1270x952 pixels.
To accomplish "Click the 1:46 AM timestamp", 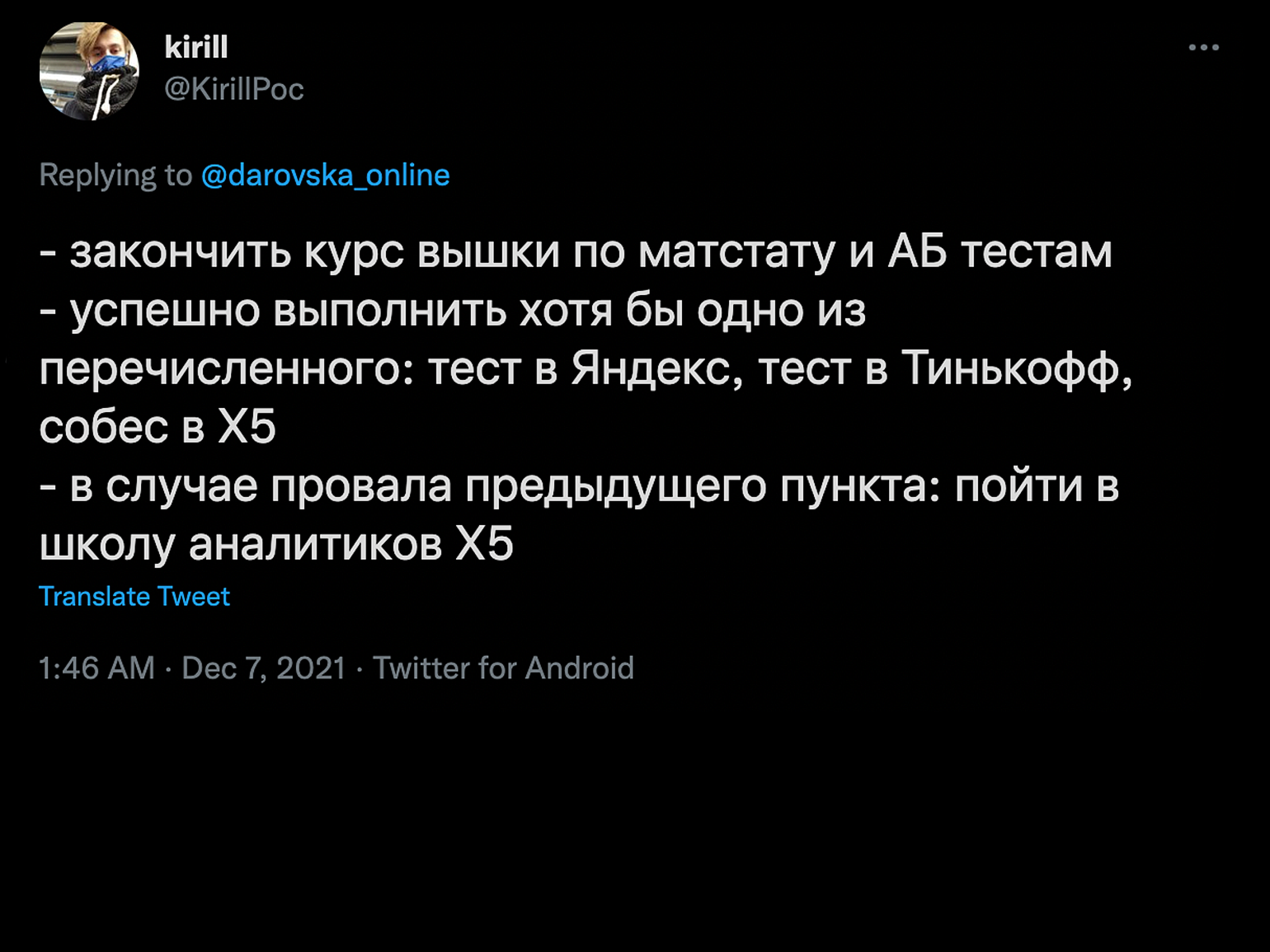I will [96, 668].
